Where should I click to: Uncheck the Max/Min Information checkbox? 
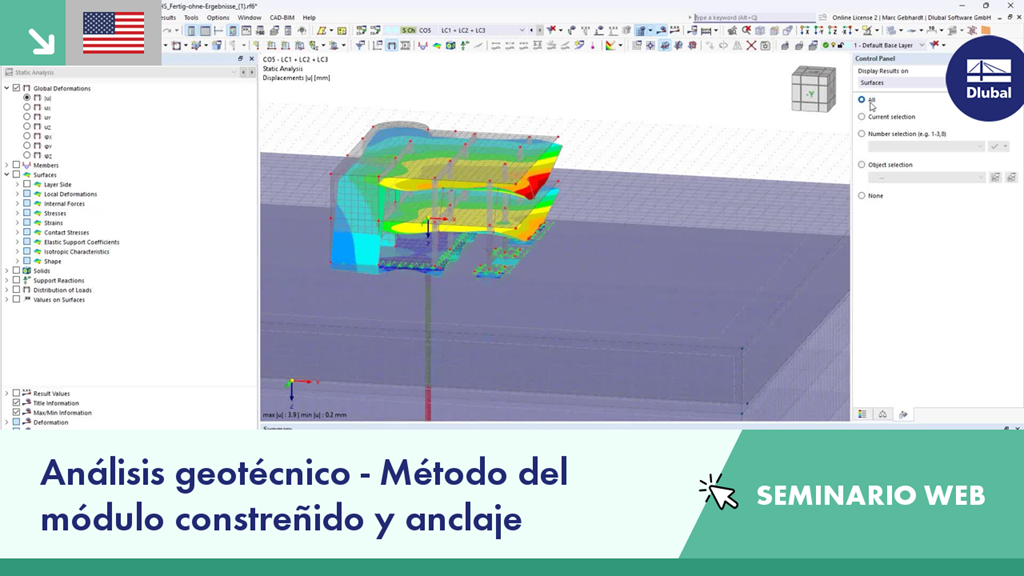coord(15,413)
